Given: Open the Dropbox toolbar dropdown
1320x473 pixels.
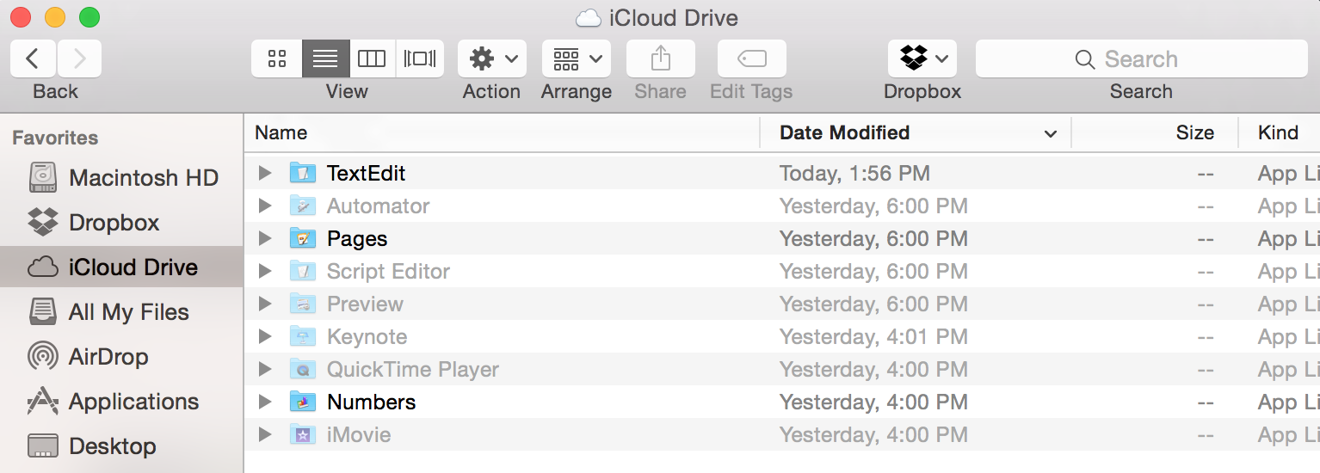Looking at the screenshot, I should (x=922, y=59).
